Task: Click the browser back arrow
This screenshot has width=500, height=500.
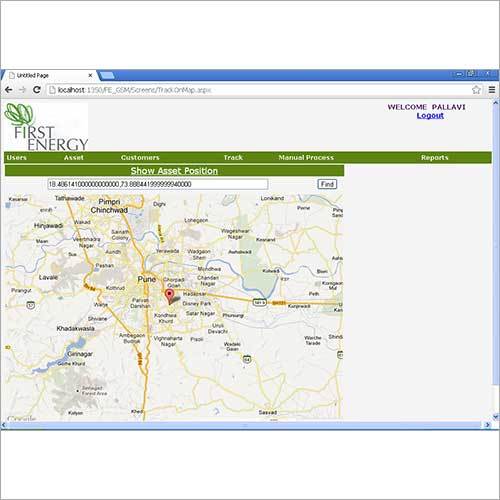Action: click(9, 90)
